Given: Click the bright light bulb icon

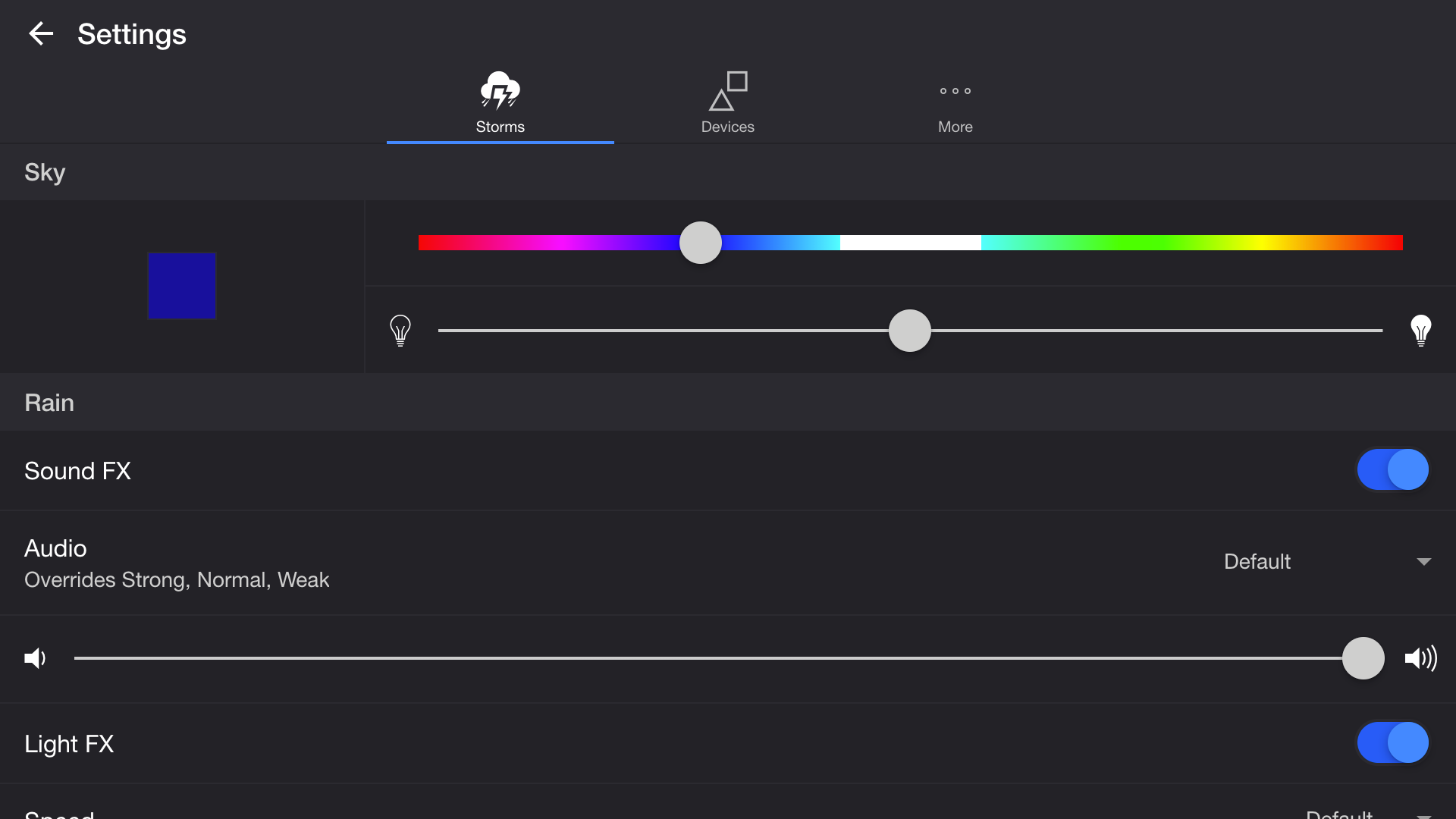Looking at the screenshot, I should [1420, 331].
